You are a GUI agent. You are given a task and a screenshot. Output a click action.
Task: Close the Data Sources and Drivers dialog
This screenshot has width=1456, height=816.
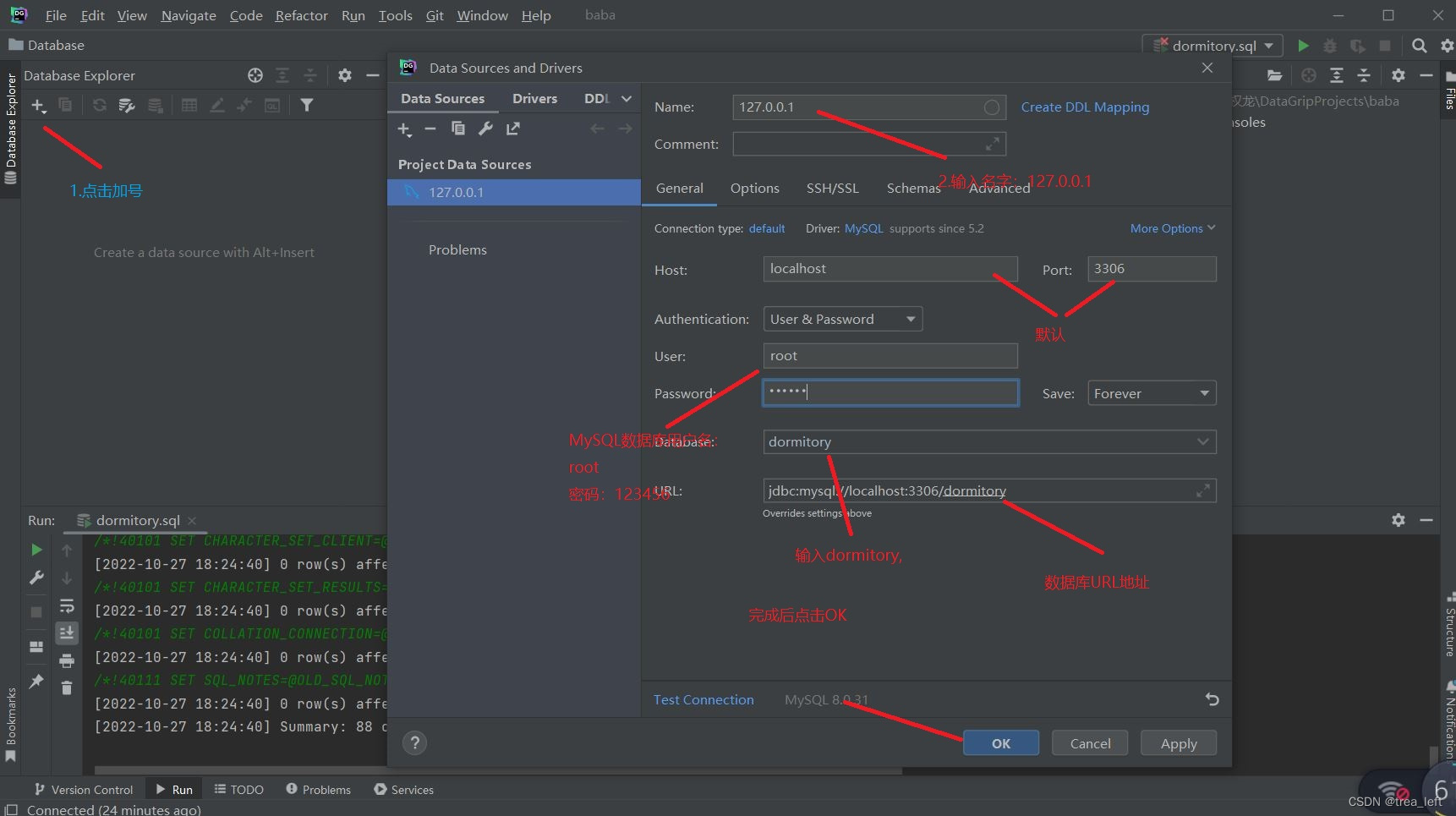point(1207,68)
